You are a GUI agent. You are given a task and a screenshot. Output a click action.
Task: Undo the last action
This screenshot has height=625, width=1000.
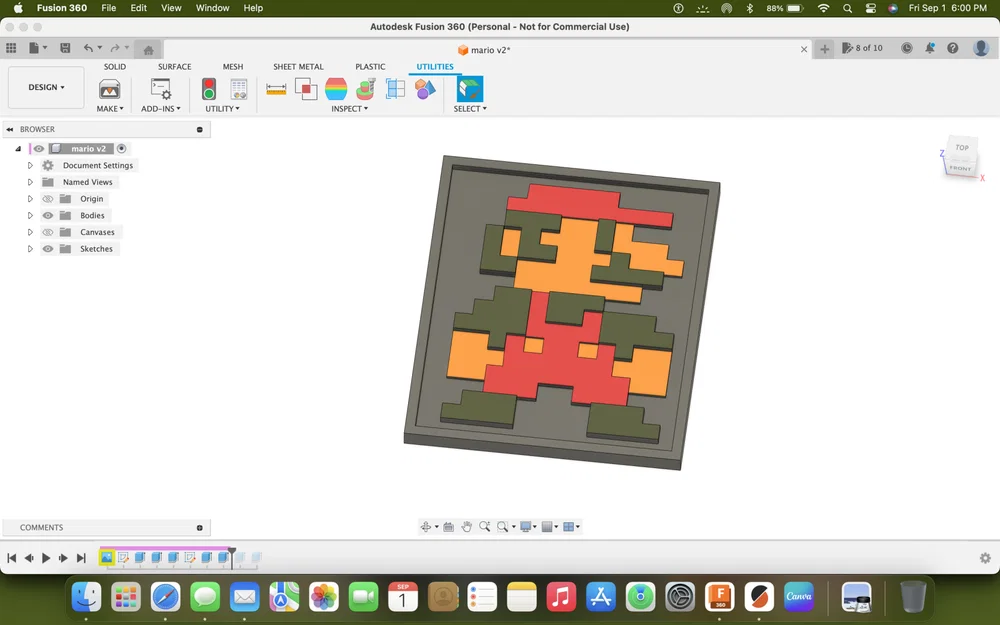[x=88, y=48]
